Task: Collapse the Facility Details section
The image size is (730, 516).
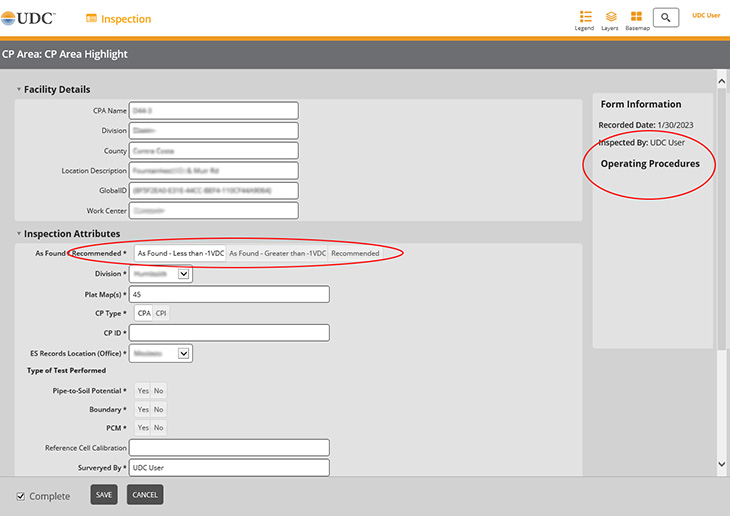Action: point(18,90)
